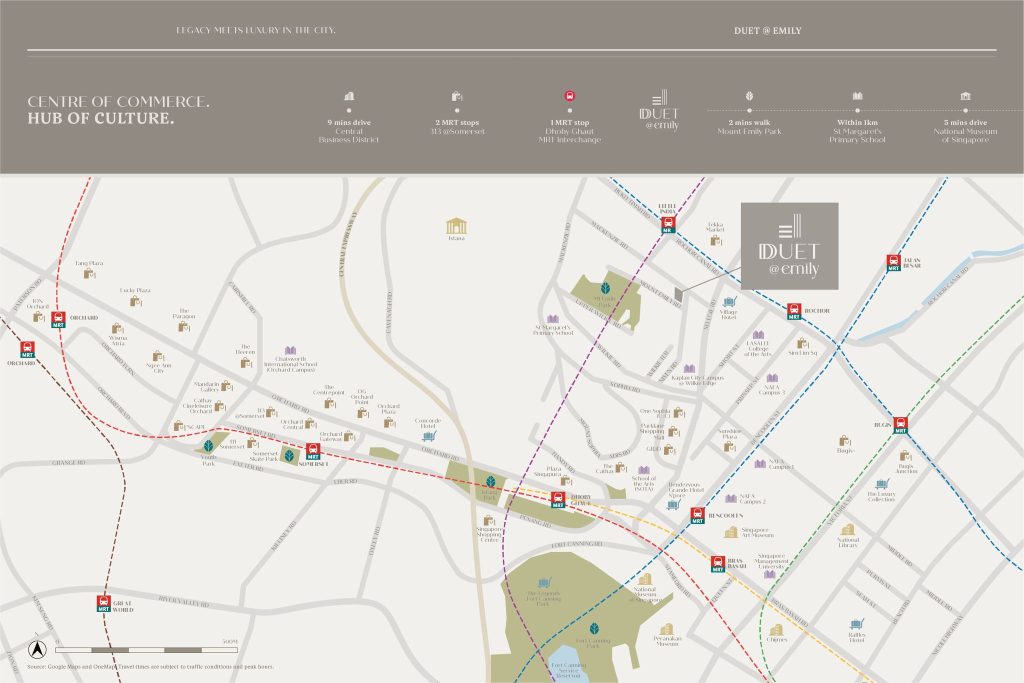
Task: Select the car icon above 9 mins drive
Action: tap(349, 96)
